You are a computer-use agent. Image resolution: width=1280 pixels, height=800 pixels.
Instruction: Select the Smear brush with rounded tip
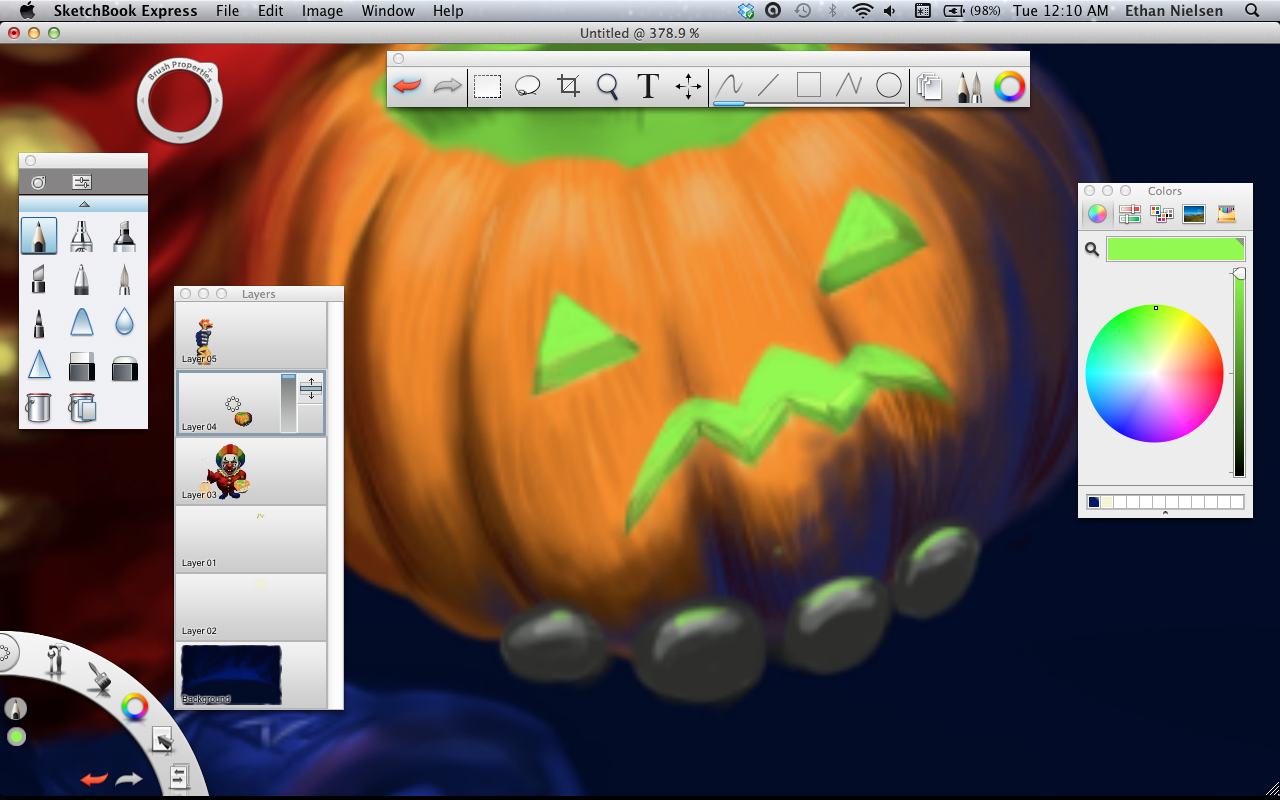click(x=82, y=322)
